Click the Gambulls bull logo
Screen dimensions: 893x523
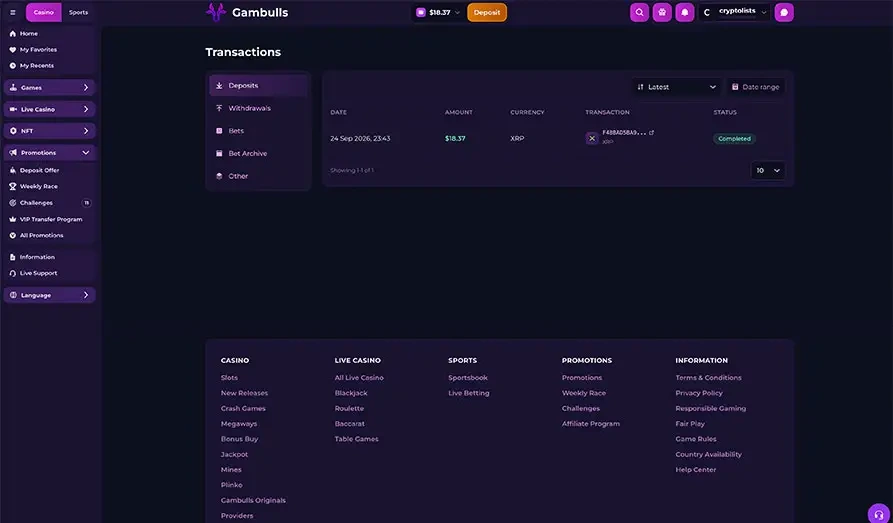coord(216,12)
